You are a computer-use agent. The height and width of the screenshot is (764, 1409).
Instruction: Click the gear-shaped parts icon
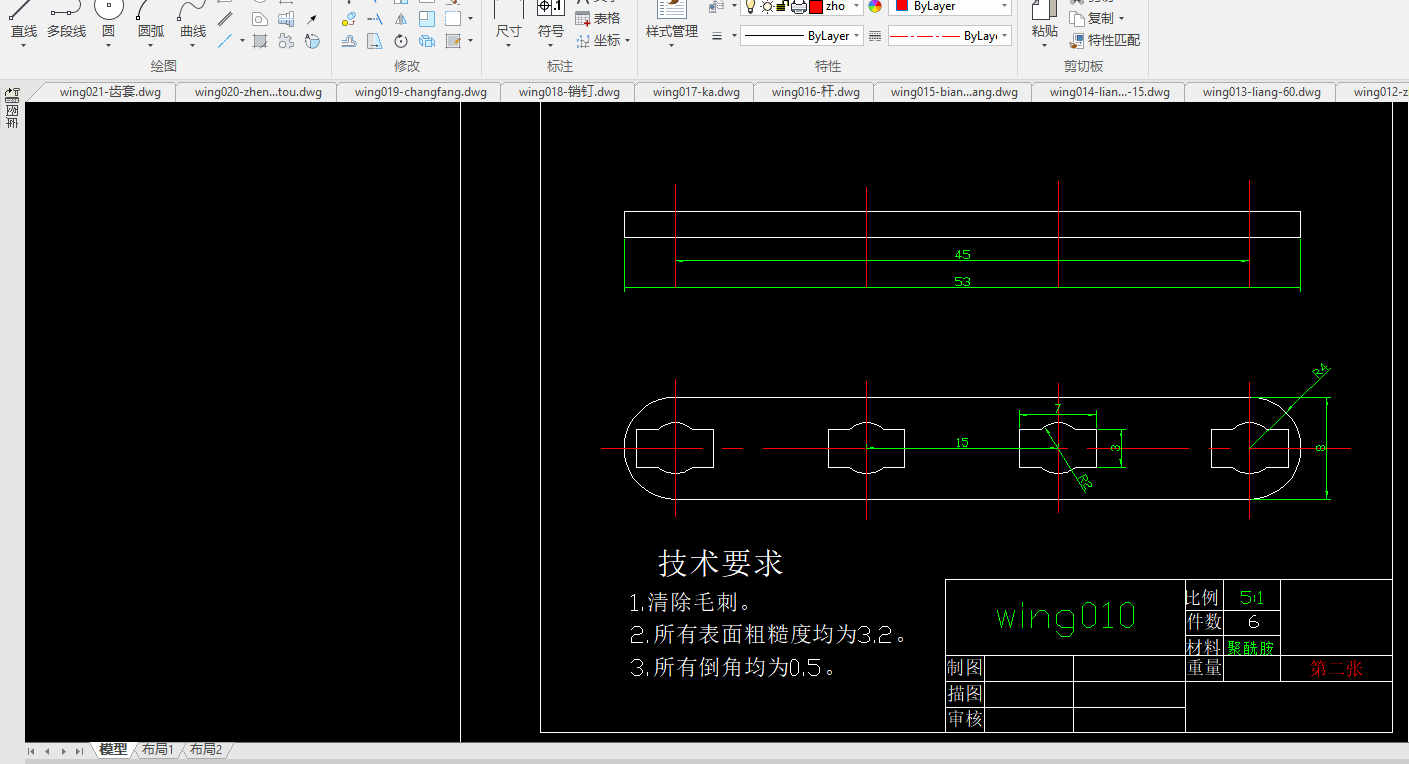tap(286, 41)
